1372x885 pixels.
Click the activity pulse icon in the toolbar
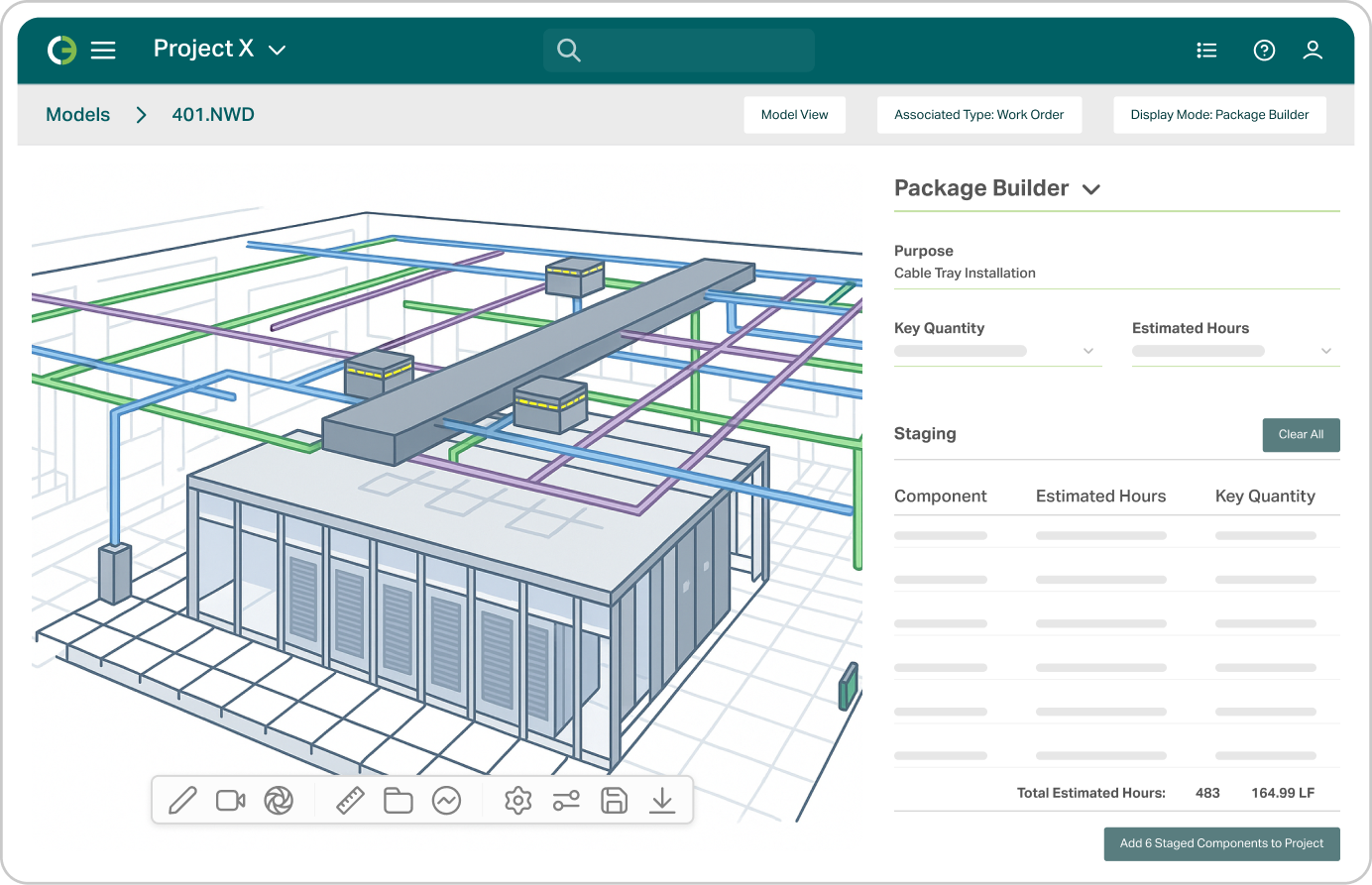(x=447, y=800)
